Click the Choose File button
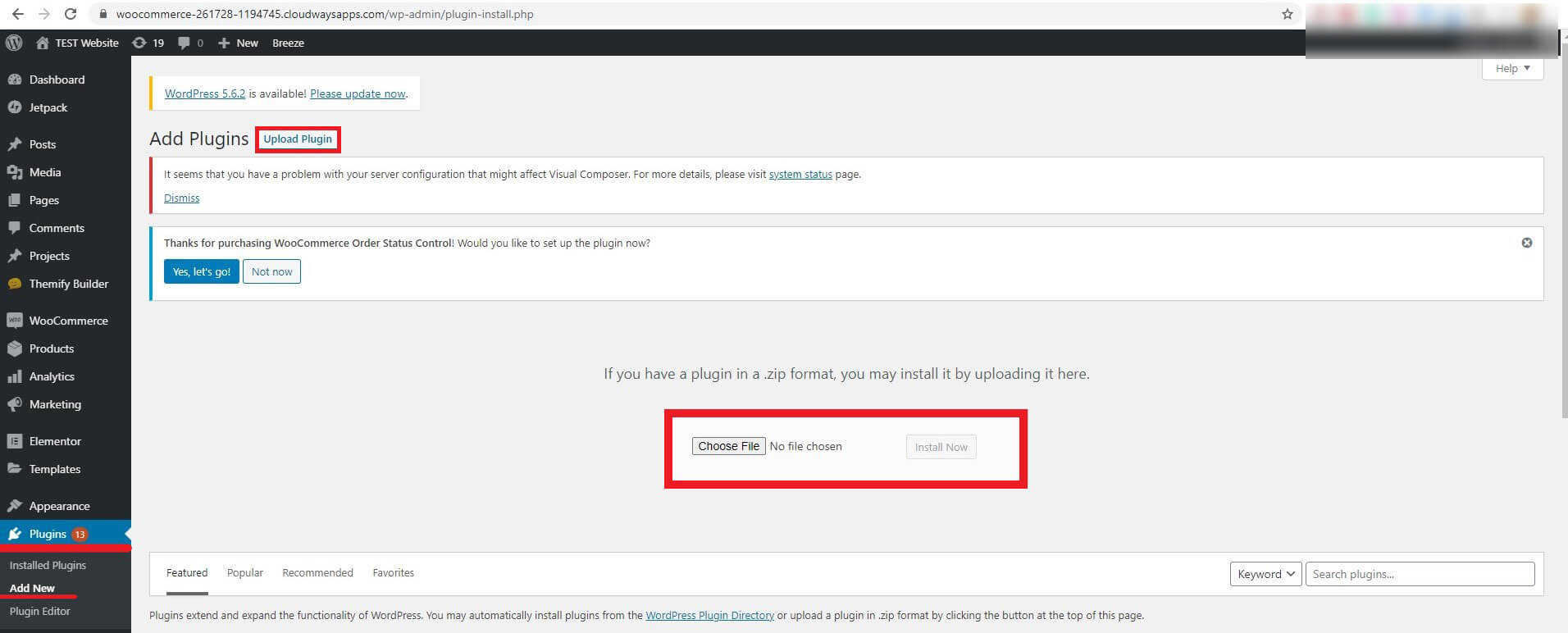Image resolution: width=1568 pixels, height=633 pixels. [728, 446]
